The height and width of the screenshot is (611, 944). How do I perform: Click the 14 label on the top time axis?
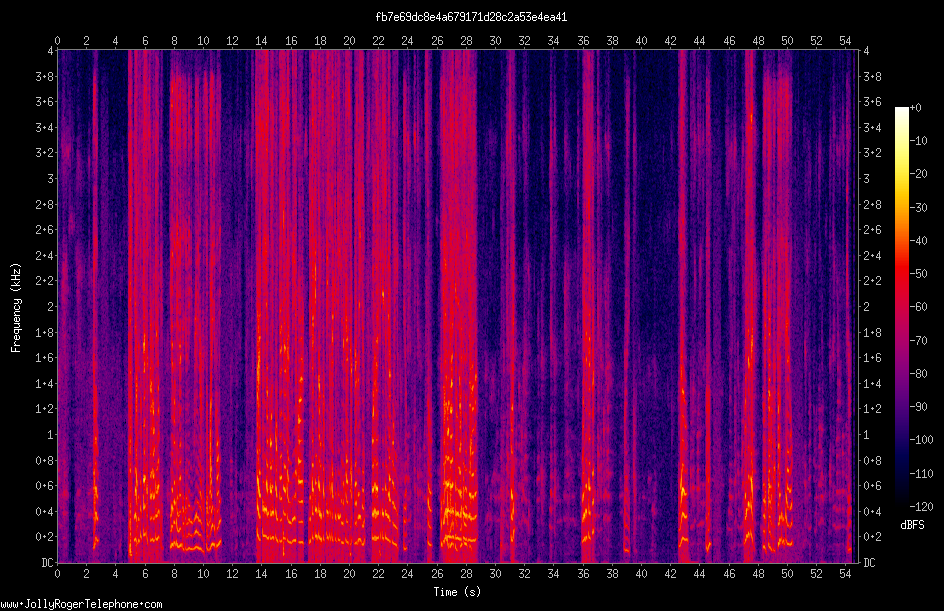point(261,41)
